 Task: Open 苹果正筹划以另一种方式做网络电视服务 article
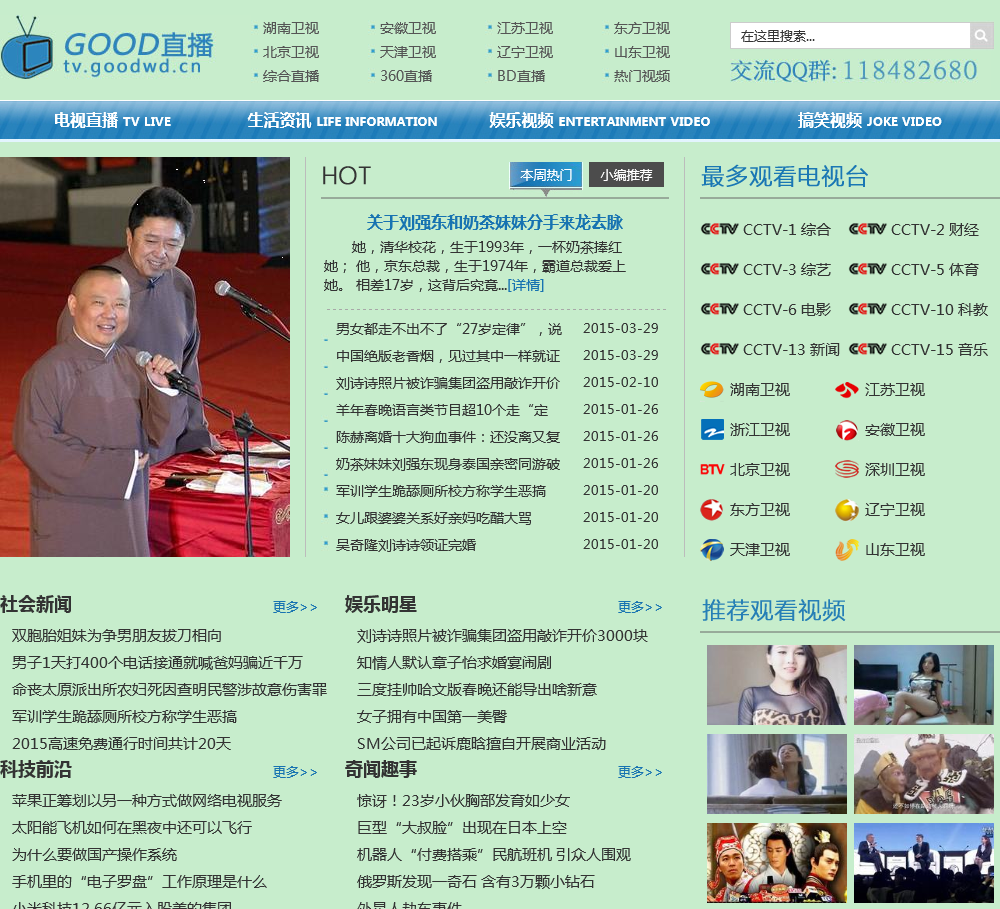click(x=147, y=801)
